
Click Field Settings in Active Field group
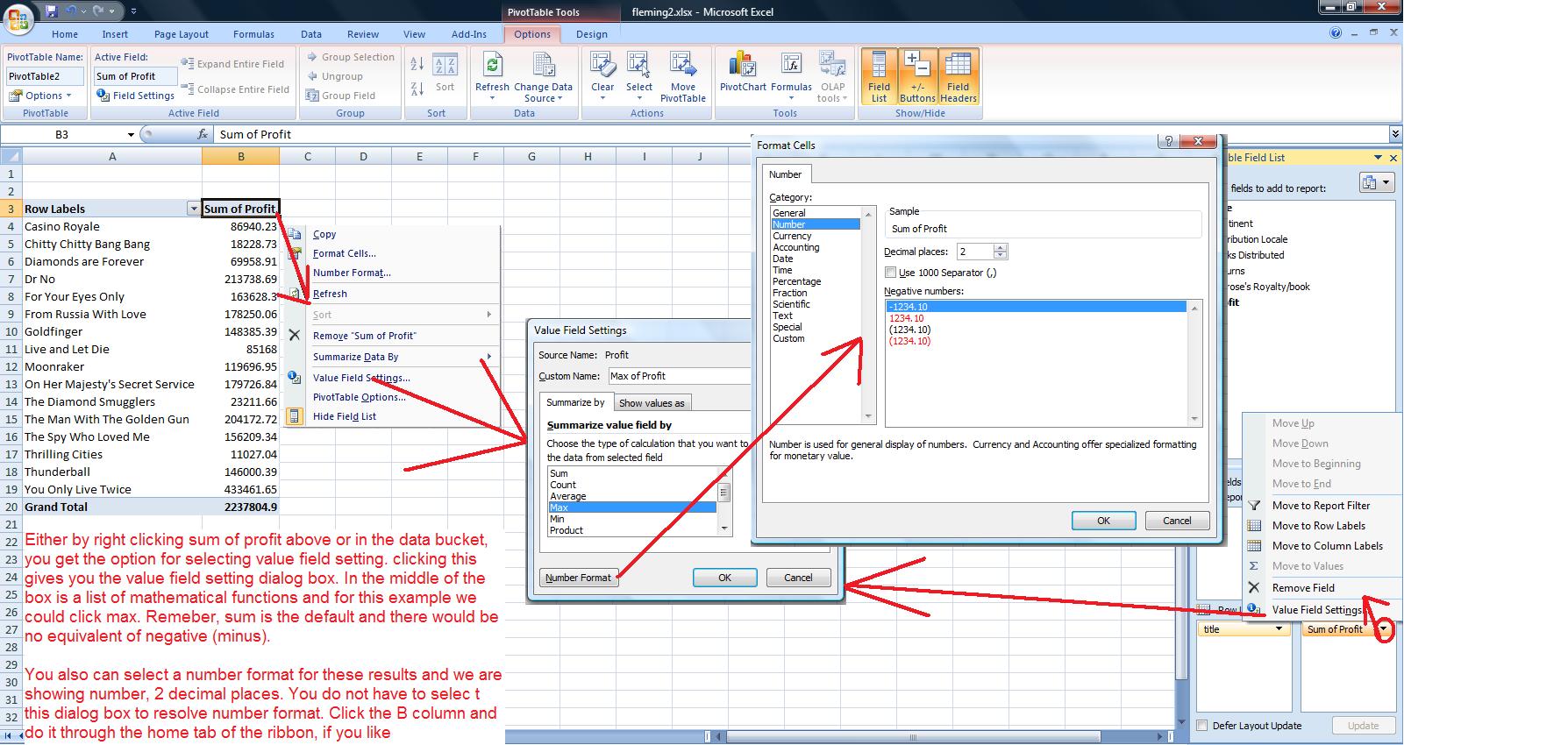click(135, 96)
